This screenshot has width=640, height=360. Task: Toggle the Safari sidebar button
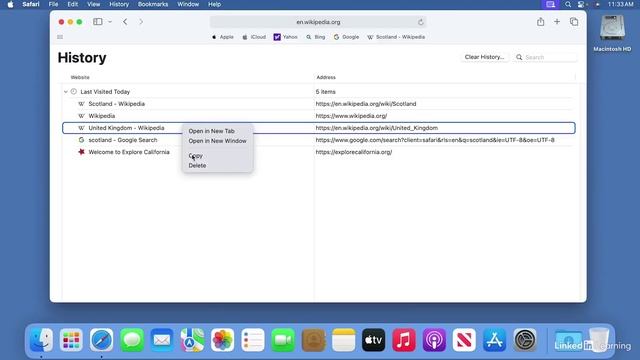click(98, 22)
